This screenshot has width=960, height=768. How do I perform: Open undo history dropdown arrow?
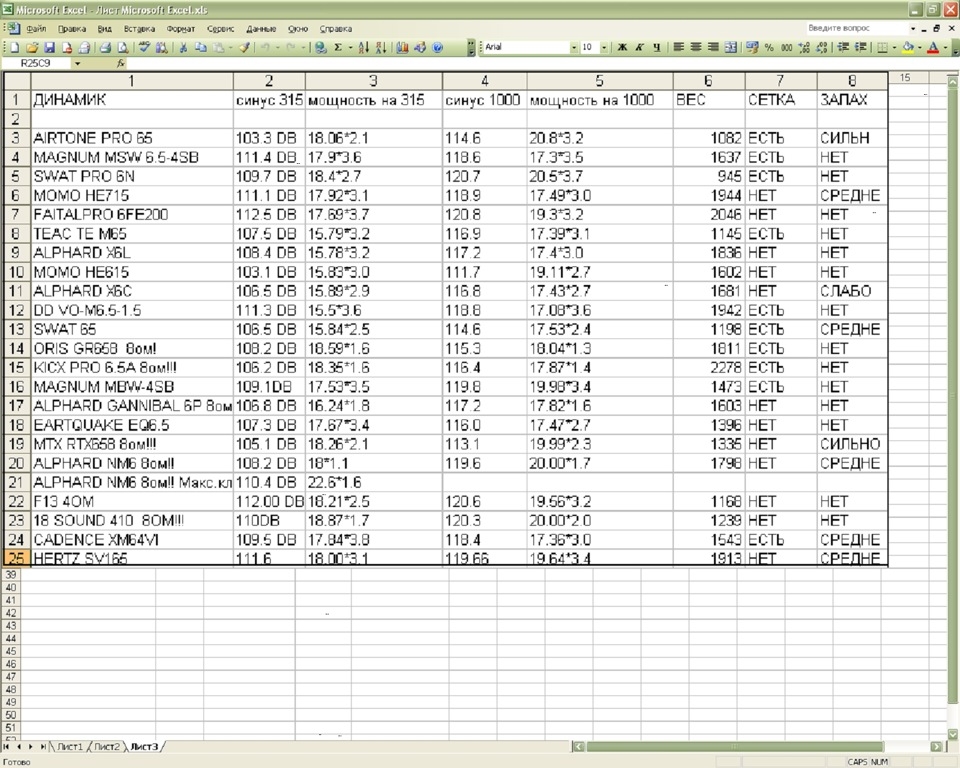tap(277, 47)
